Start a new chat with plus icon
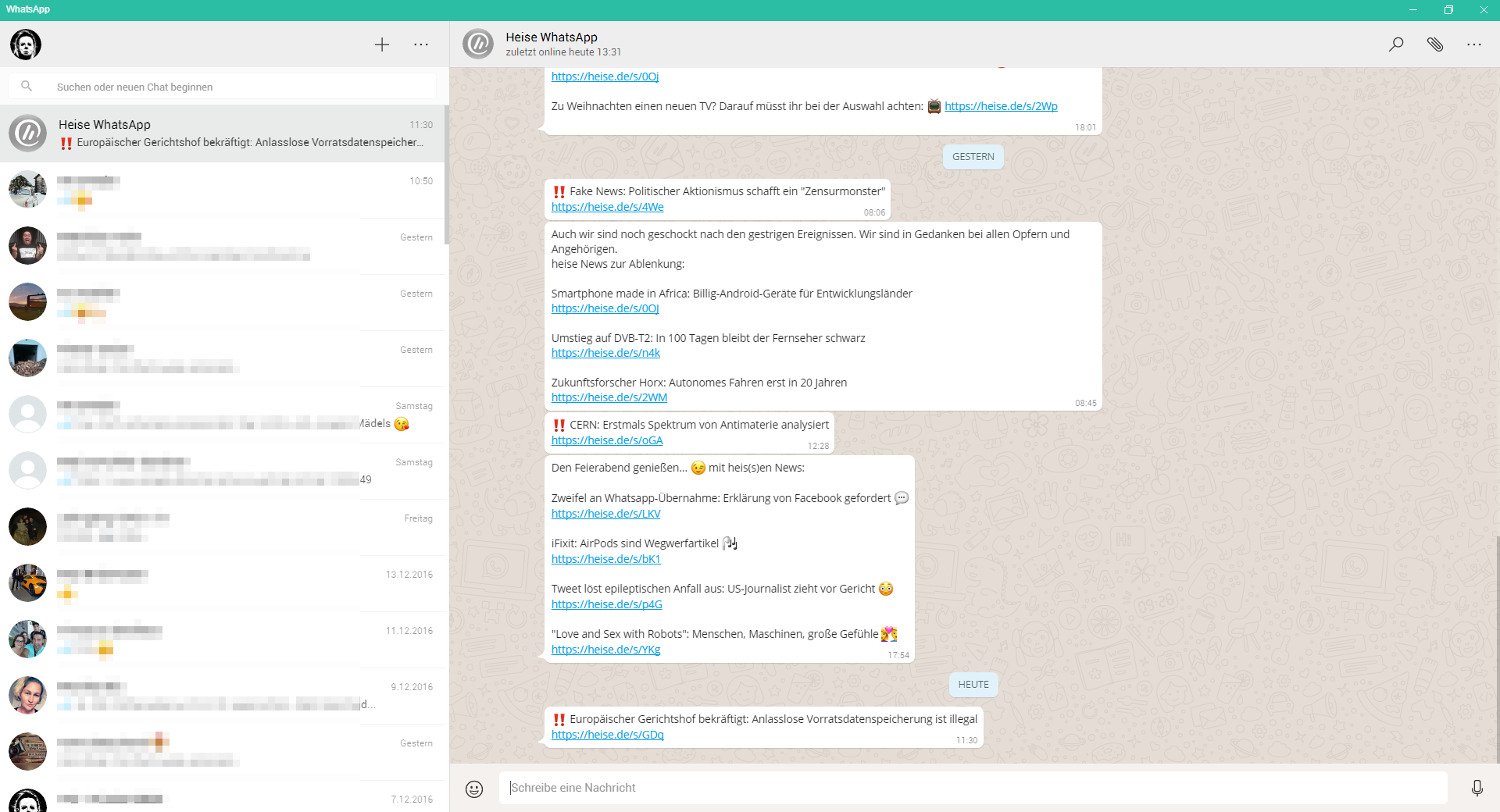 point(381,45)
